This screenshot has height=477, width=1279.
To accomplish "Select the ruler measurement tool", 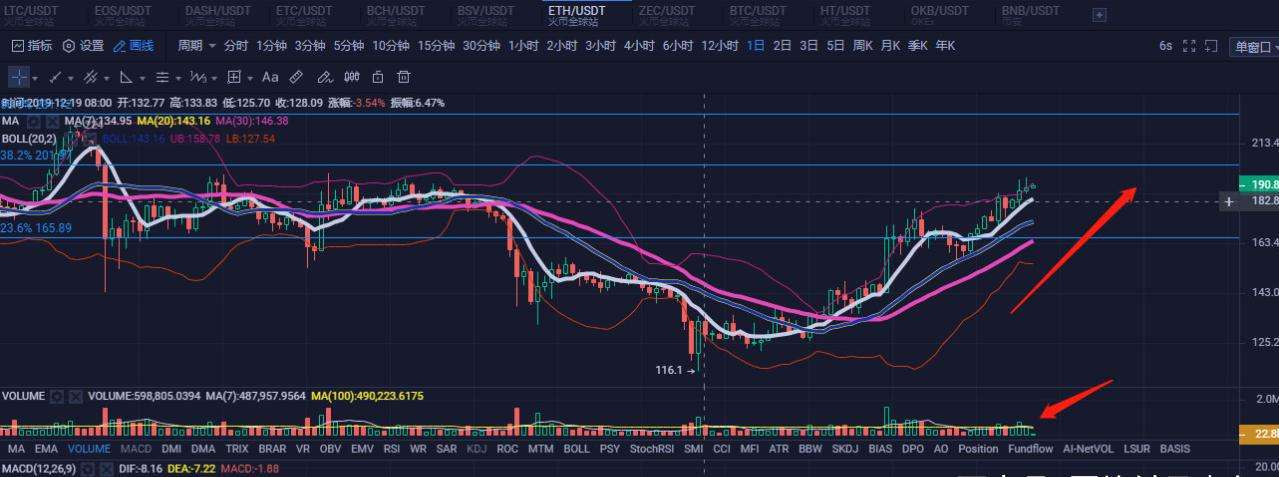I will [x=296, y=77].
